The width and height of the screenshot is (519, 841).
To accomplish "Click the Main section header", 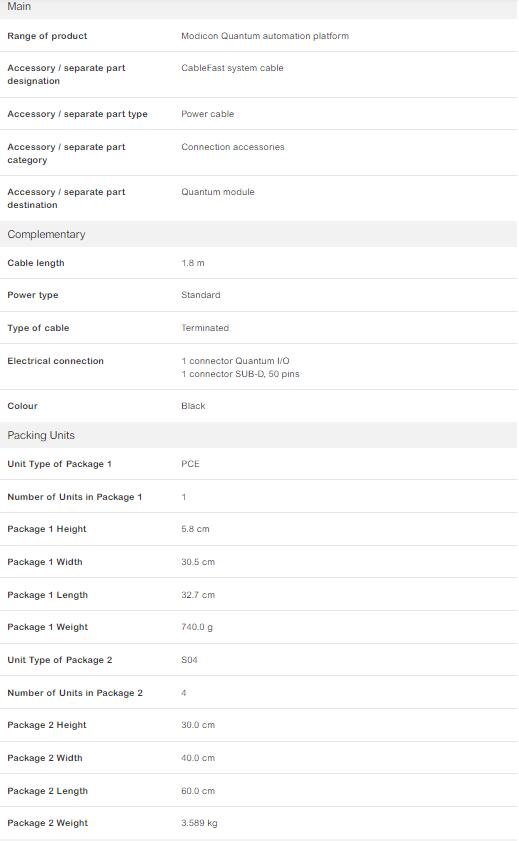I will pyautogui.click(x=259, y=8).
